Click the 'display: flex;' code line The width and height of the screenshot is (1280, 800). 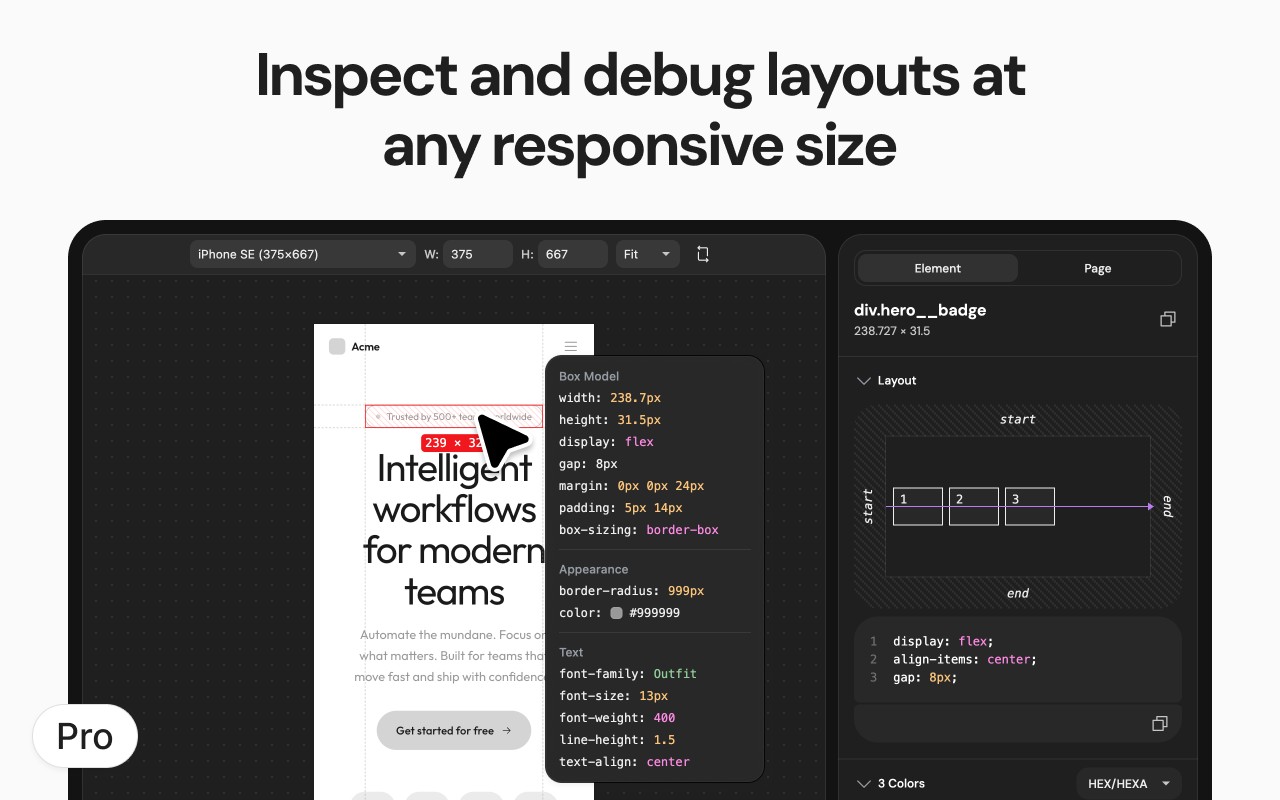point(943,641)
